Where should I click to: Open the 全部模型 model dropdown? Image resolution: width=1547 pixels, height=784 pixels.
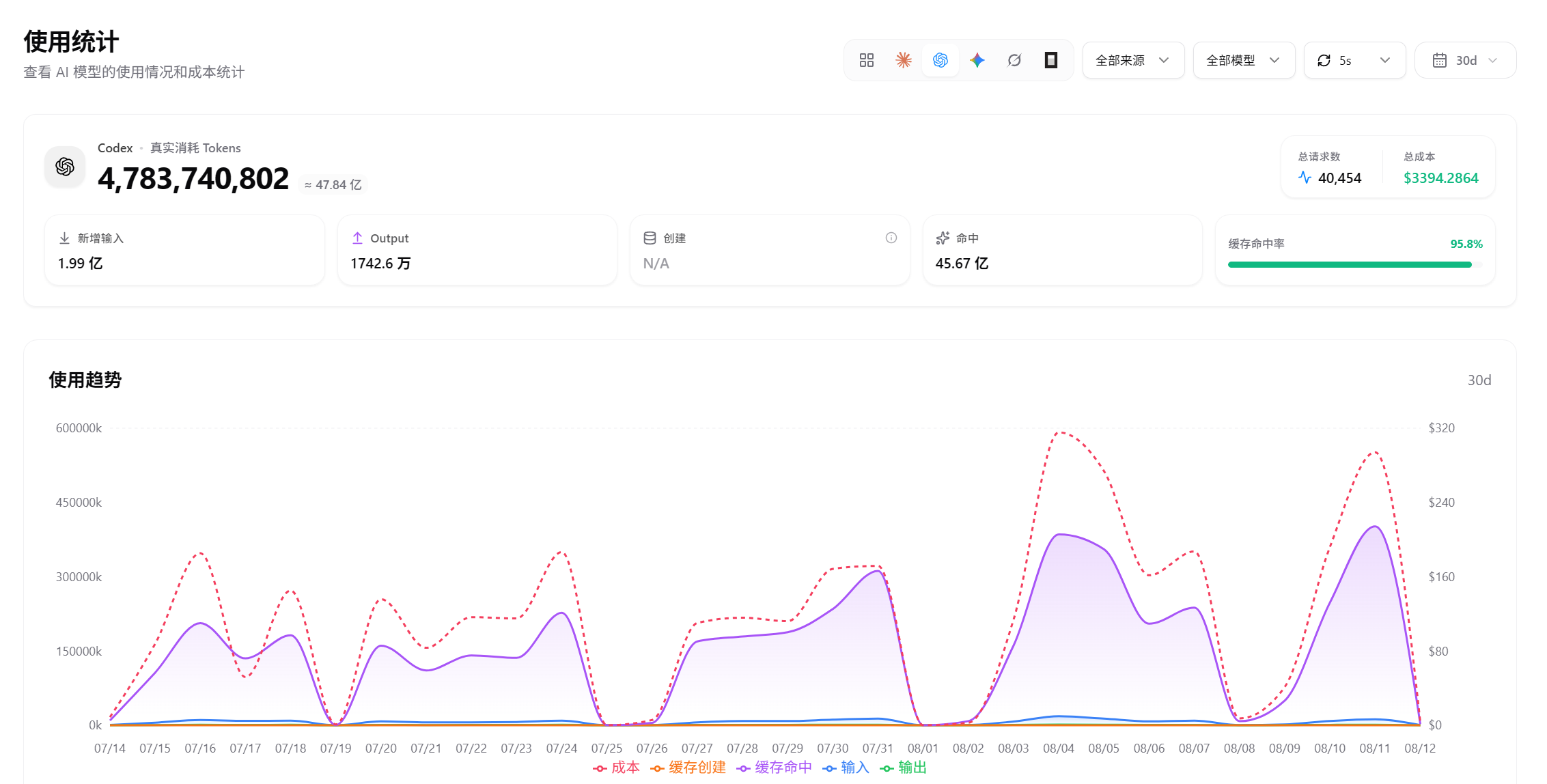point(1244,60)
